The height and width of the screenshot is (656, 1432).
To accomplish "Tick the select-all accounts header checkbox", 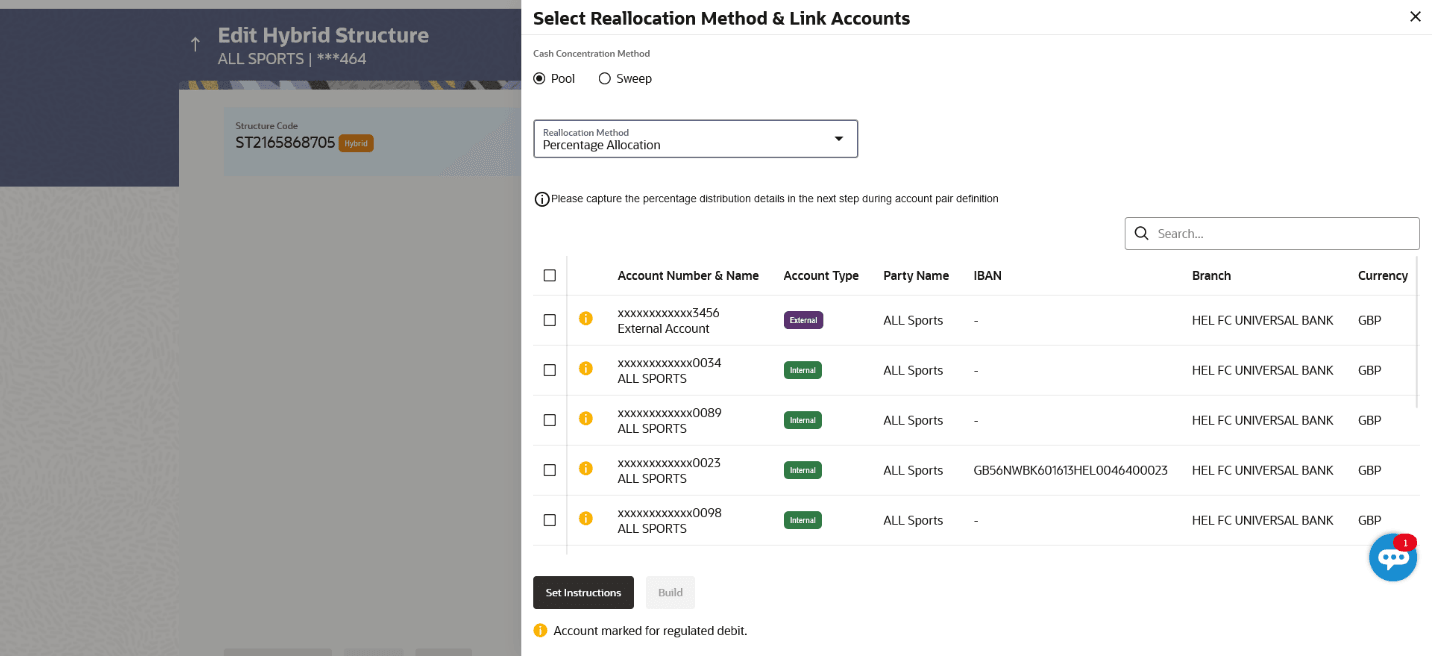I will point(549,276).
